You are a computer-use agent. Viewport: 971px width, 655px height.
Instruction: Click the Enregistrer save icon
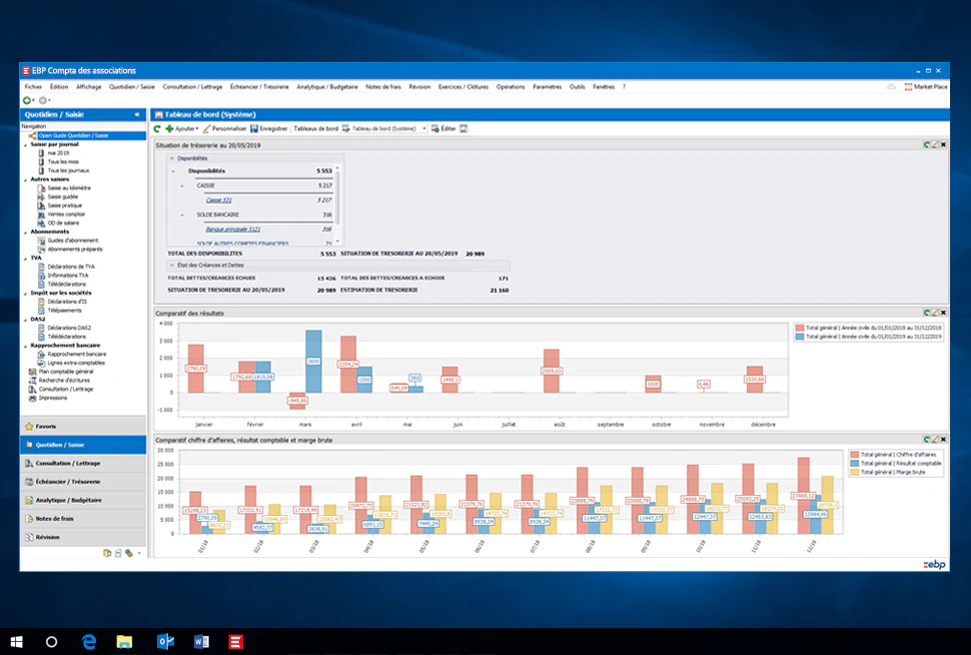pos(254,129)
